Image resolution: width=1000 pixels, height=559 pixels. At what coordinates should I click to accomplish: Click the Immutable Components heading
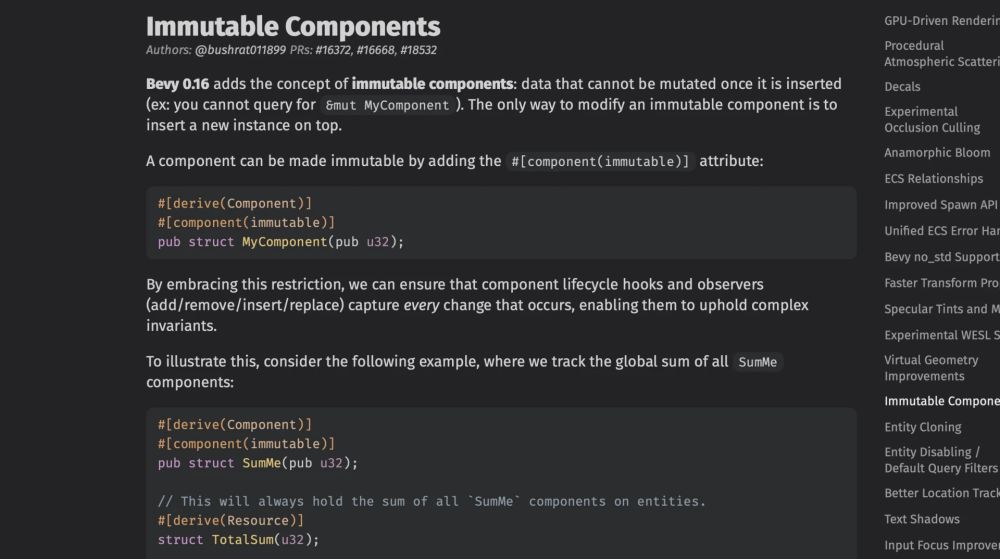coord(293,27)
